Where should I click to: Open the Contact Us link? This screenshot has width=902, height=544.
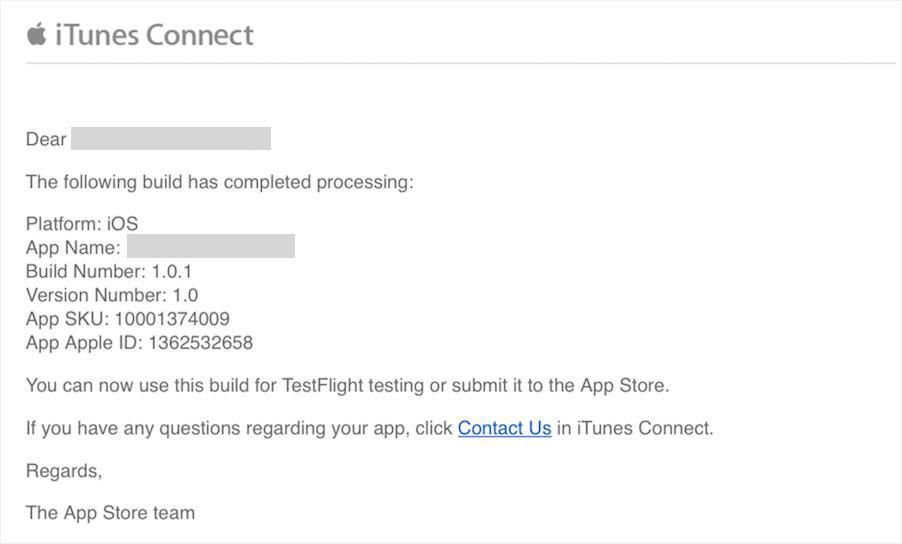(504, 428)
